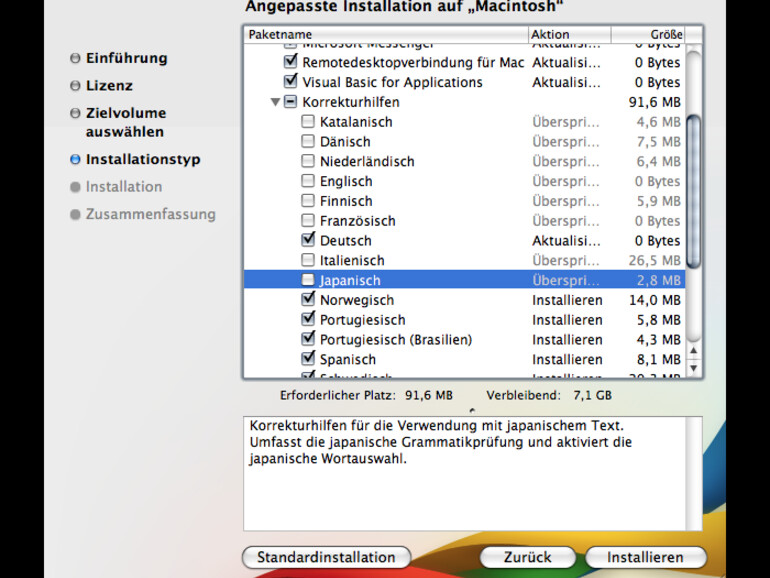Click the 14,0 MB size of Norwegisch
Screen dimensions: 770x578
tap(655, 300)
